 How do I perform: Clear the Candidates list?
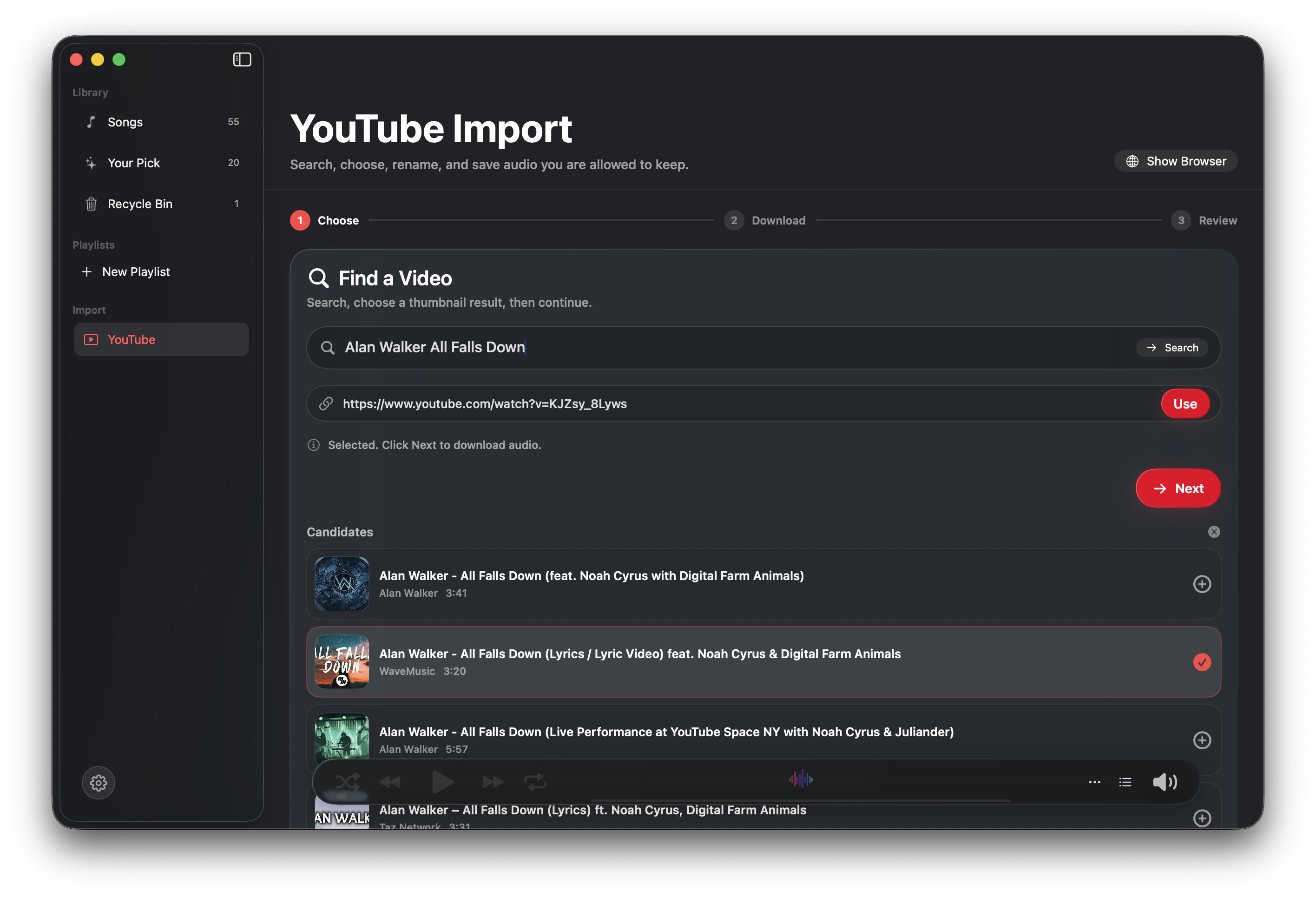coord(1213,531)
